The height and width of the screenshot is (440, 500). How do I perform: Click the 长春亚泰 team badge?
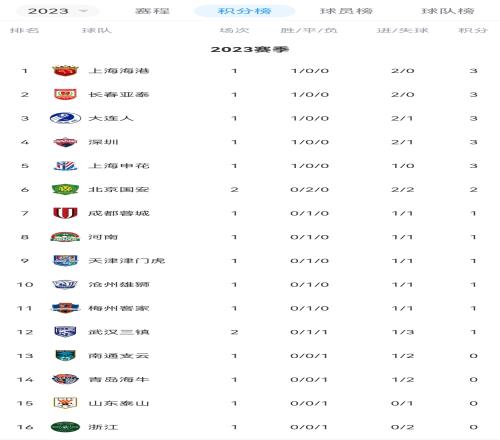[x=65, y=94]
